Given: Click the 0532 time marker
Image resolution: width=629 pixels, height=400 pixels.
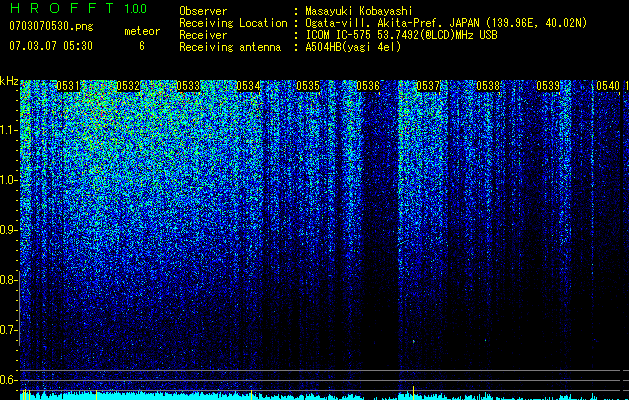Looking at the screenshot, I should pos(128,86).
